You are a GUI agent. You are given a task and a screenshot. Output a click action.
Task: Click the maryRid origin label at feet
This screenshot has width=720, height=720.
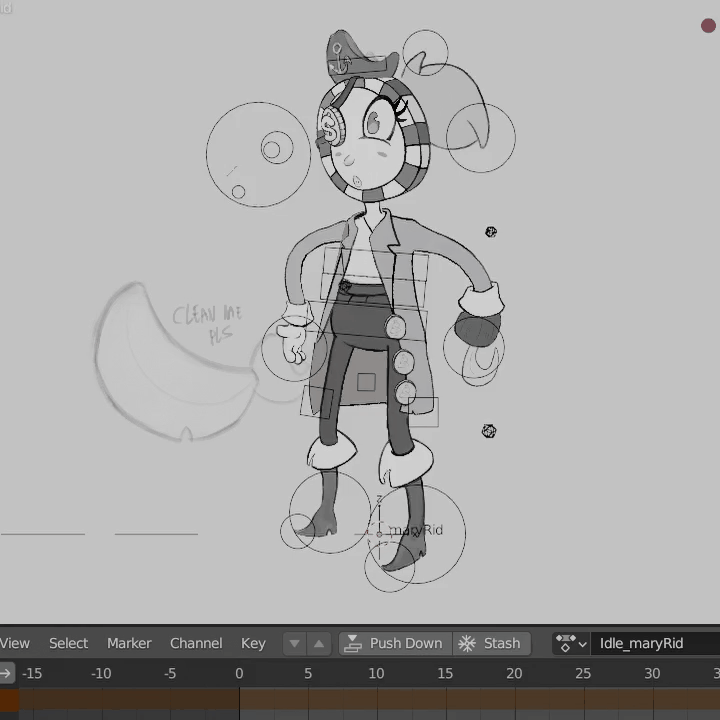(x=415, y=530)
